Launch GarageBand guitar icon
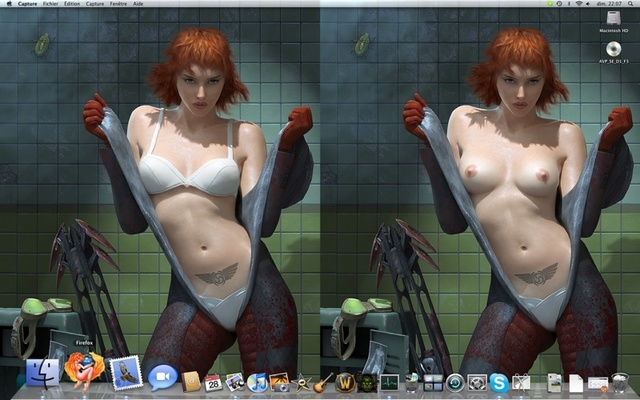 coord(323,382)
